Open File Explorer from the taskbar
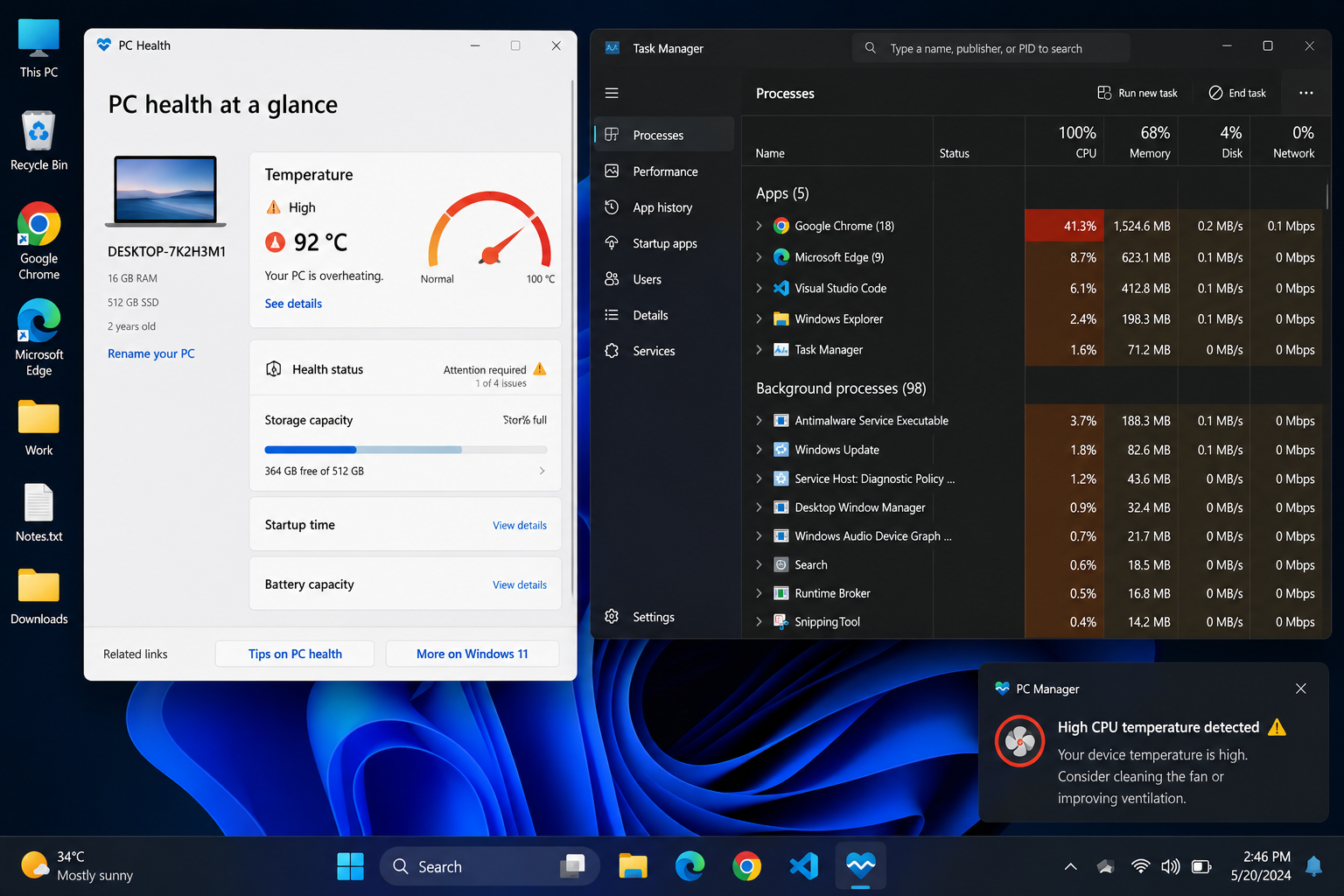 click(x=633, y=866)
